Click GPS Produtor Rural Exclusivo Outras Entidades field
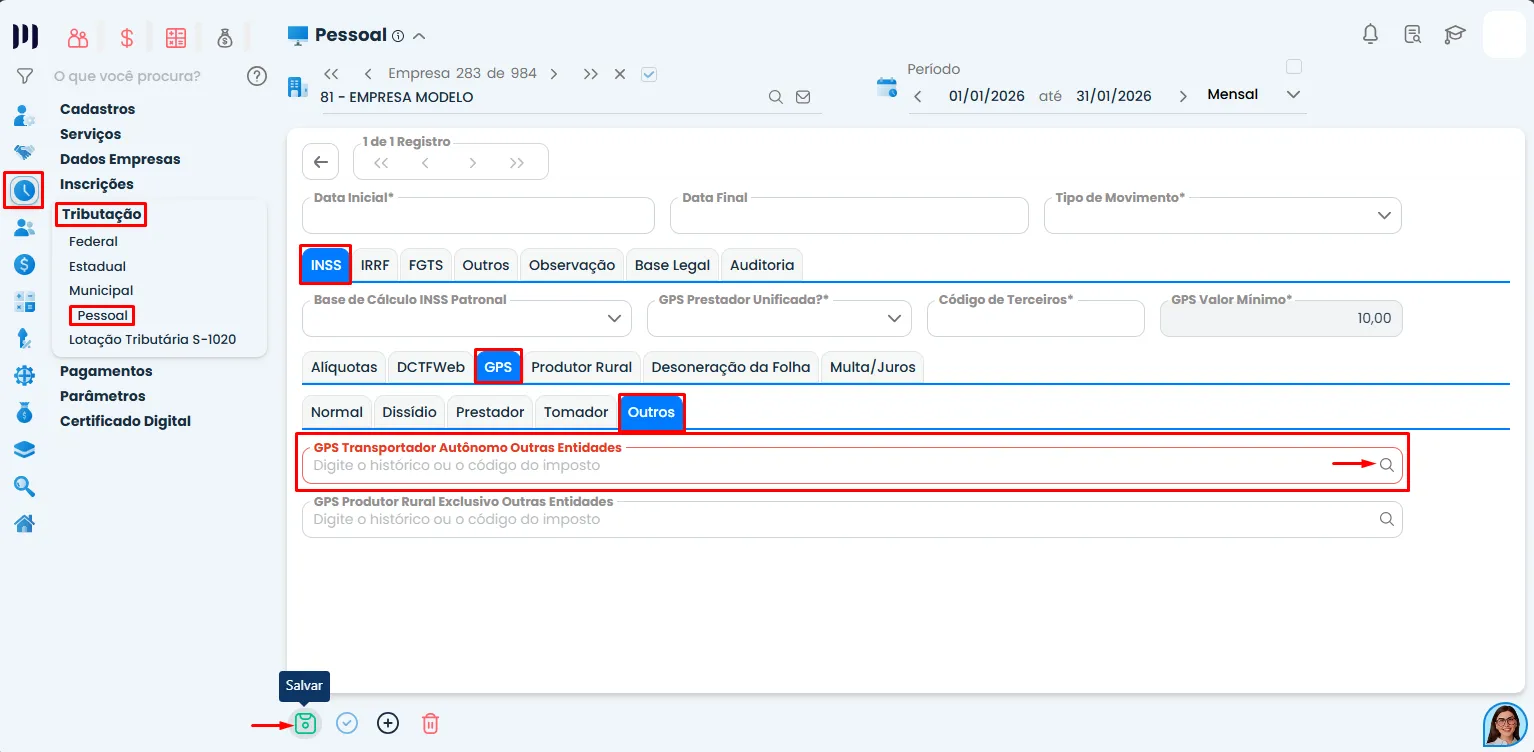1534x752 pixels. [x=852, y=519]
